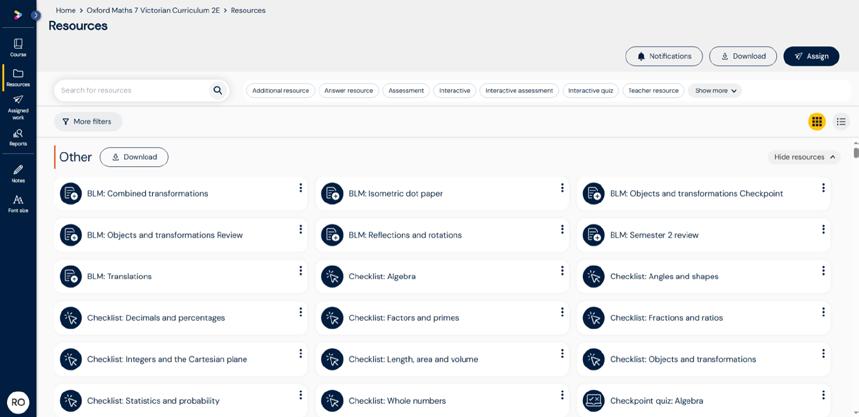Viewport: 859px width, 417px height.
Task: Open Checklist: Fractions and ratios
Action: (703, 318)
